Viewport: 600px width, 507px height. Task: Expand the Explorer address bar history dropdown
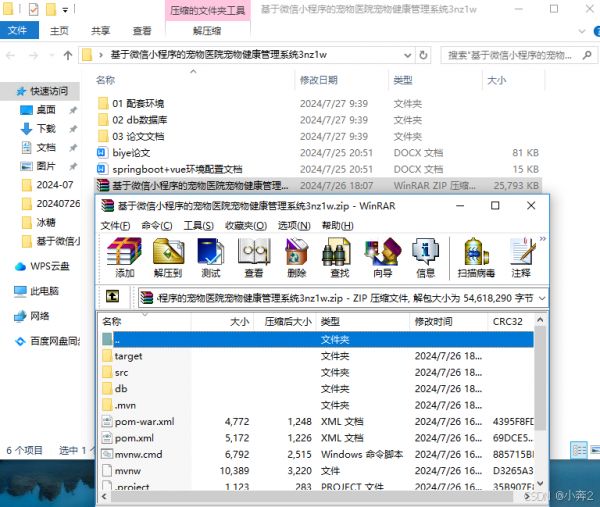pyautogui.click(x=409, y=54)
